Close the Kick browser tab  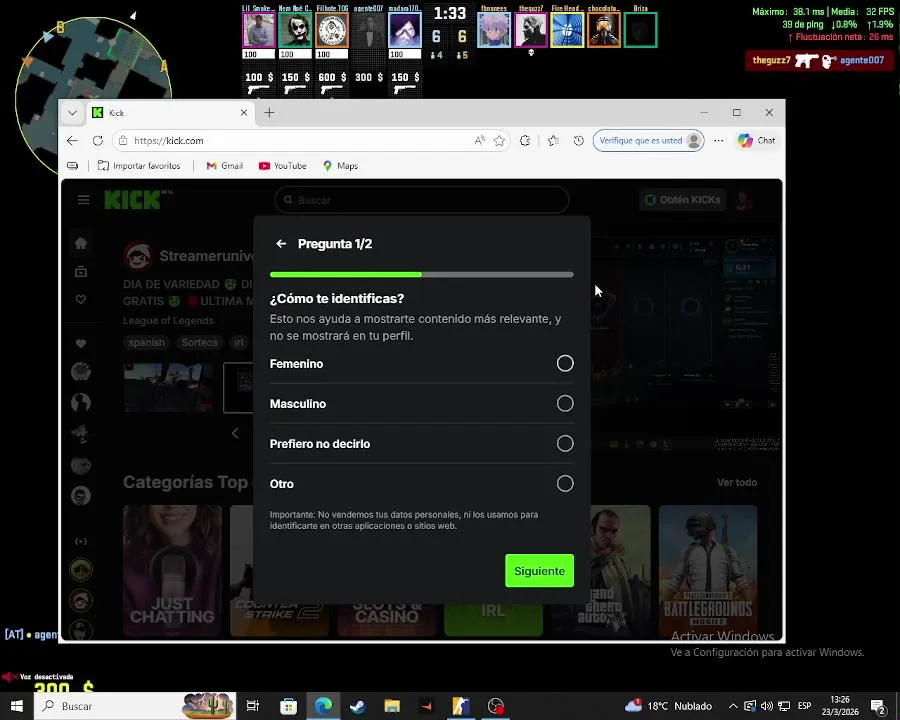(x=244, y=113)
